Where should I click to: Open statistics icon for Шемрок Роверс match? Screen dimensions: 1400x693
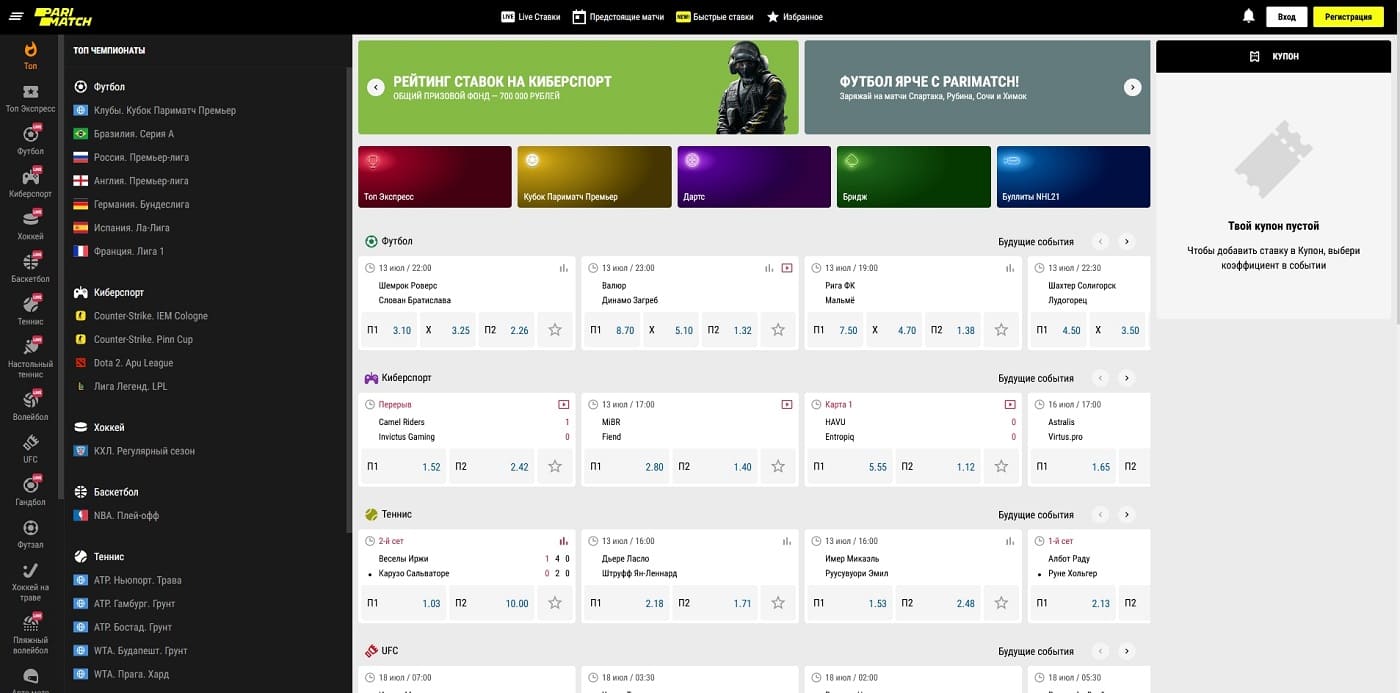coord(564,268)
